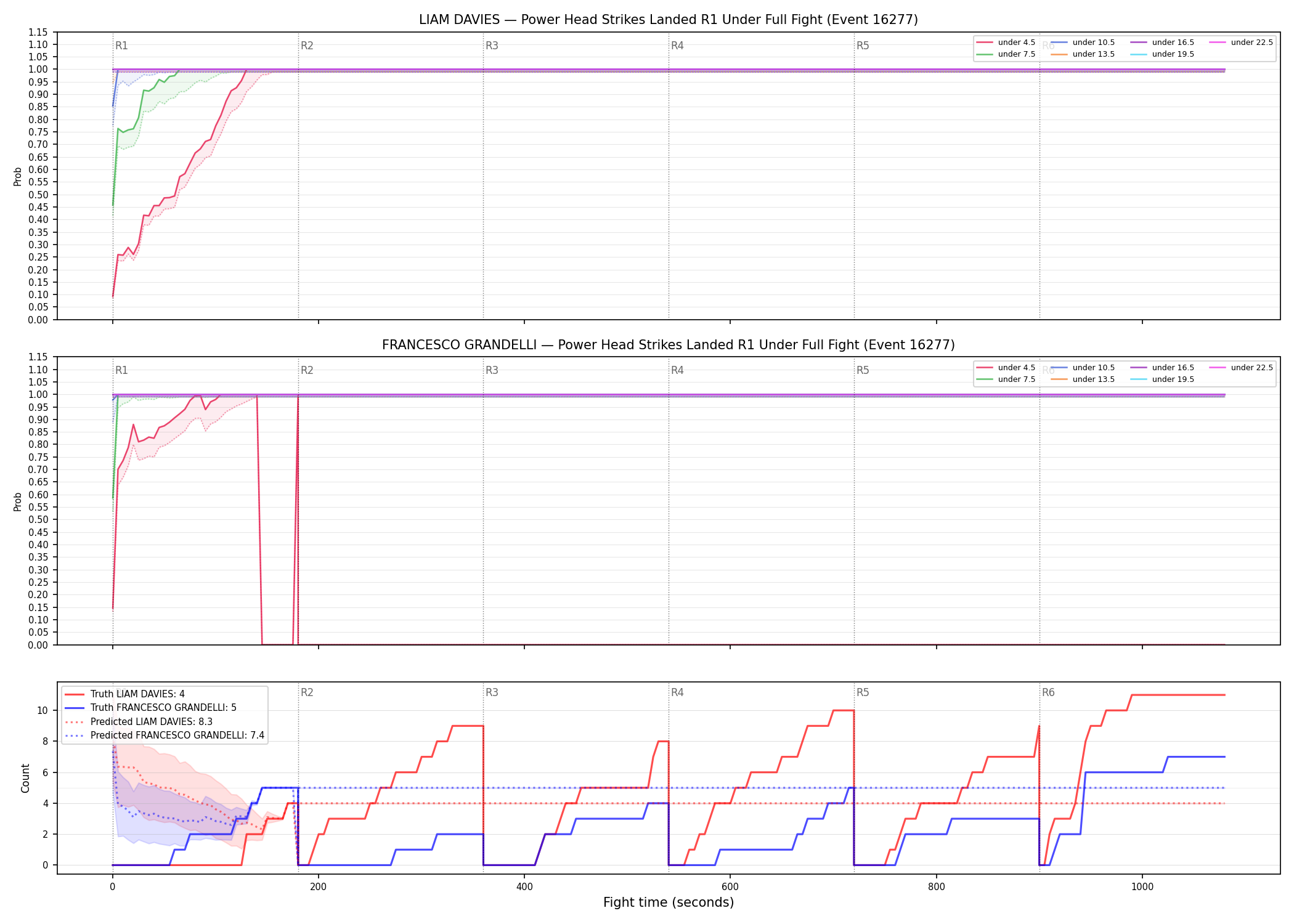The image size is (1294, 924).
Task: Click Count axis tick label 8
Action: click(x=45, y=742)
